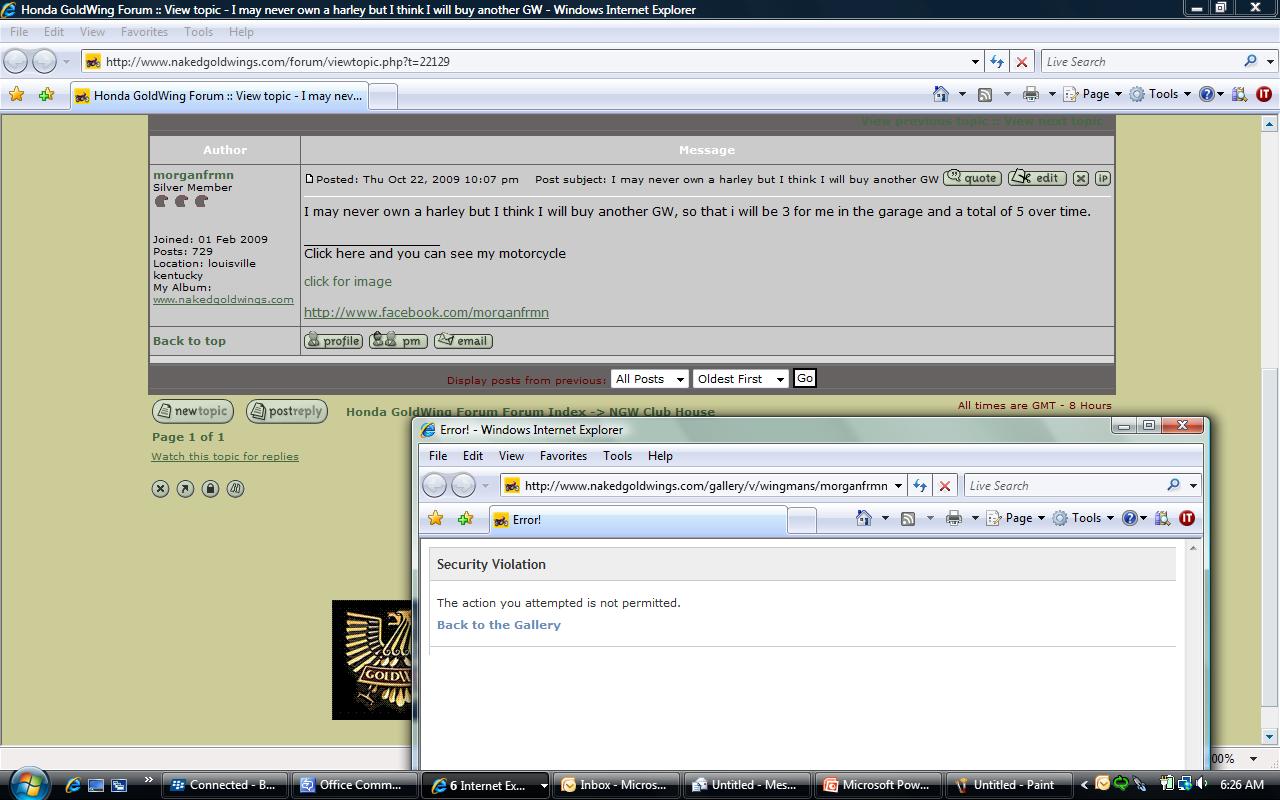Expand Page menu dropdown in main window

1118,94
